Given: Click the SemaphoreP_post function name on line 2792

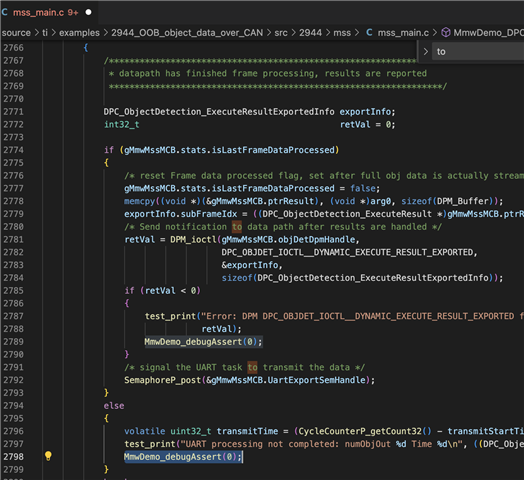Looking at the screenshot, I should (162, 380).
